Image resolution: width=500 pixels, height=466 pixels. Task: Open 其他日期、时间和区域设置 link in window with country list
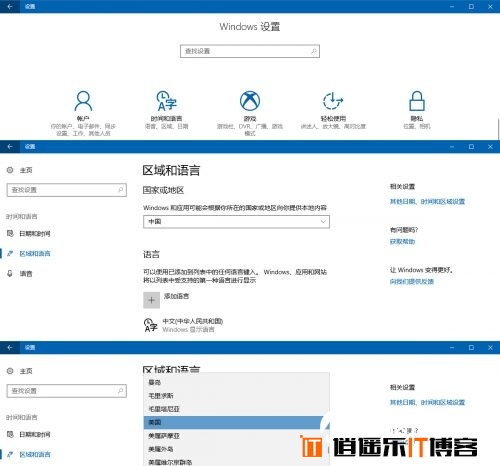pos(427,402)
